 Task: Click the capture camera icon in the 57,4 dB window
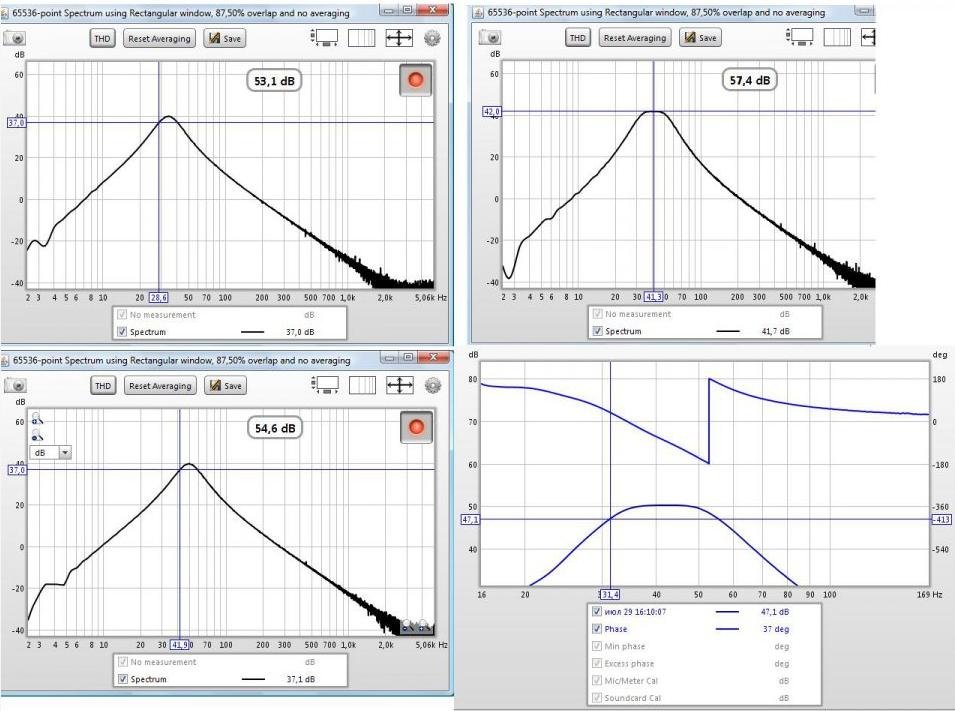pyautogui.click(x=490, y=38)
